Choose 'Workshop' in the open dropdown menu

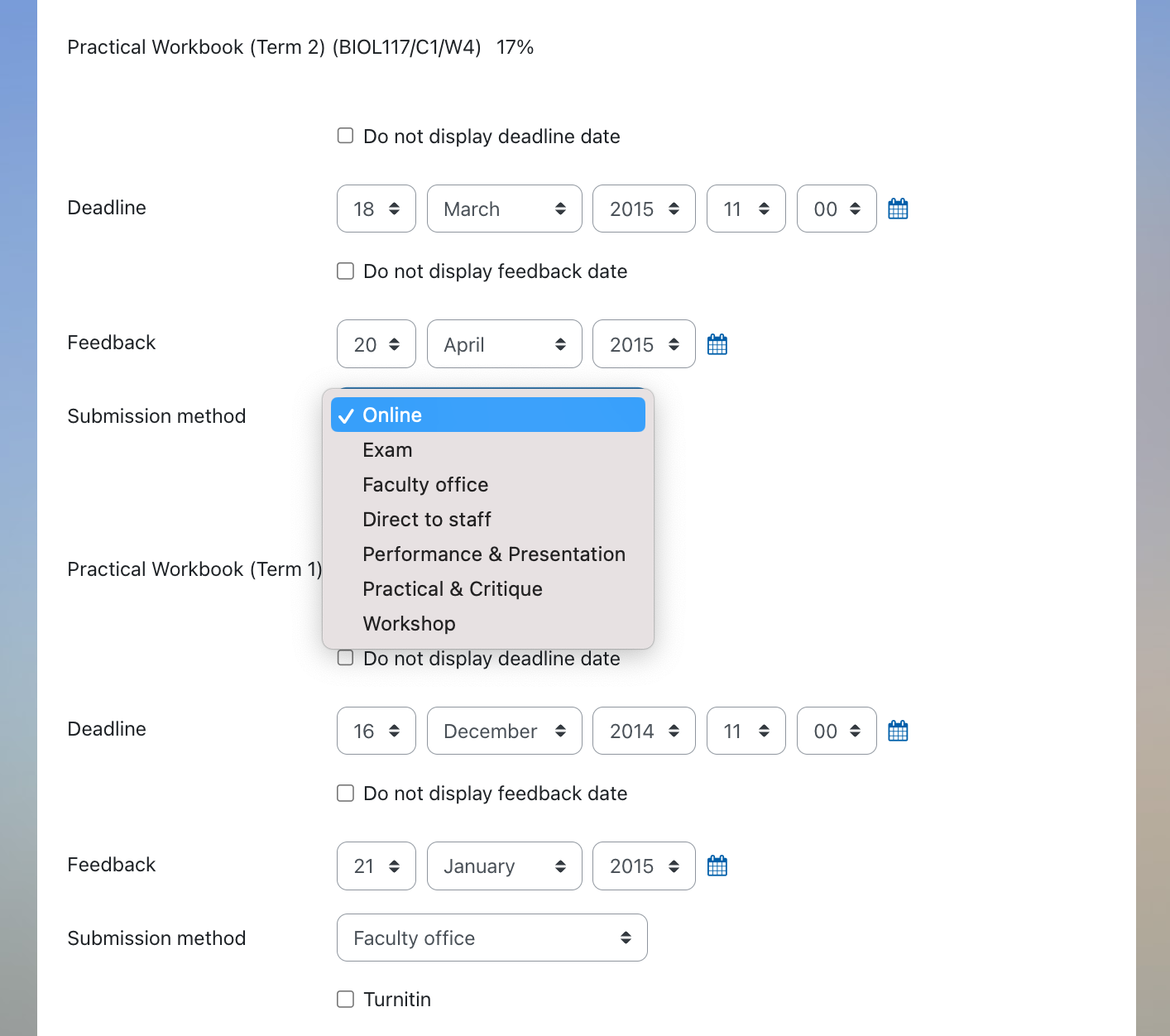(409, 623)
